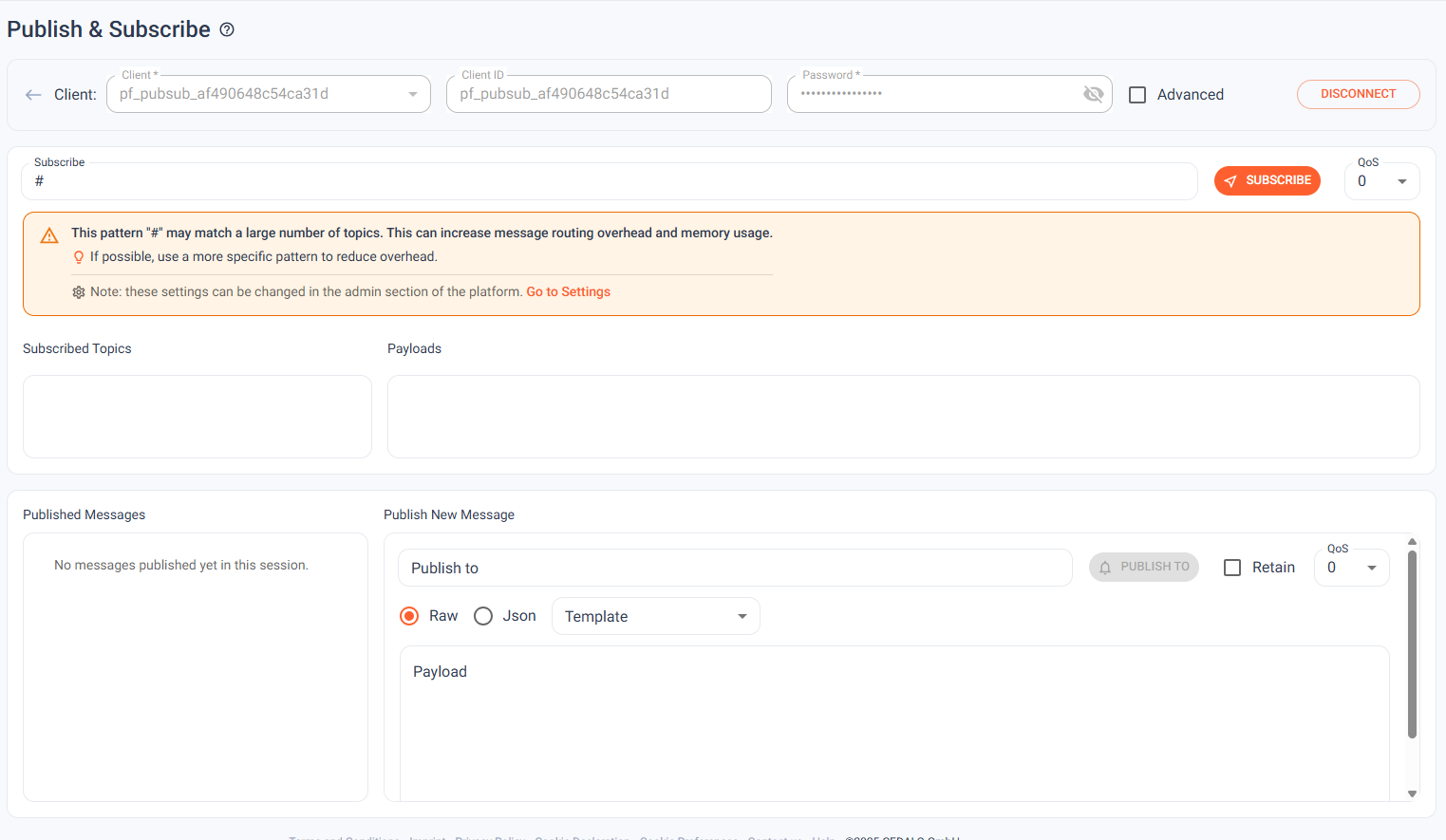Select the Json payload format
This screenshot has width=1446, height=840.
483,616
